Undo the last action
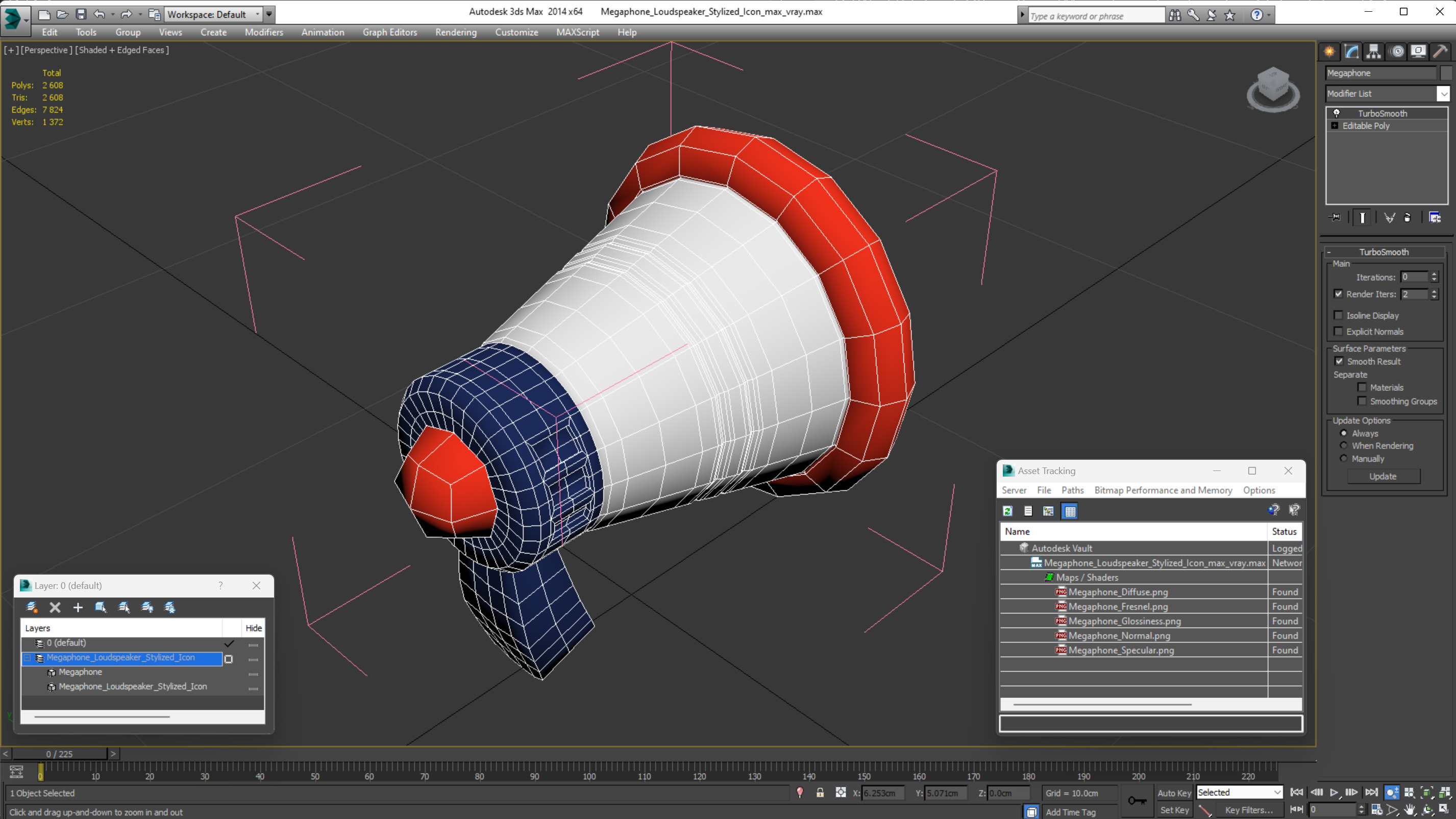This screenshot has width=1456, height=819. tap(100, 14)
